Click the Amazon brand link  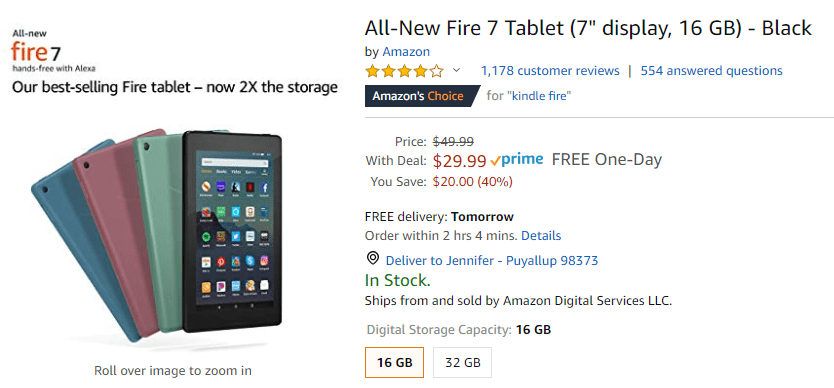[x=406, y=52]
